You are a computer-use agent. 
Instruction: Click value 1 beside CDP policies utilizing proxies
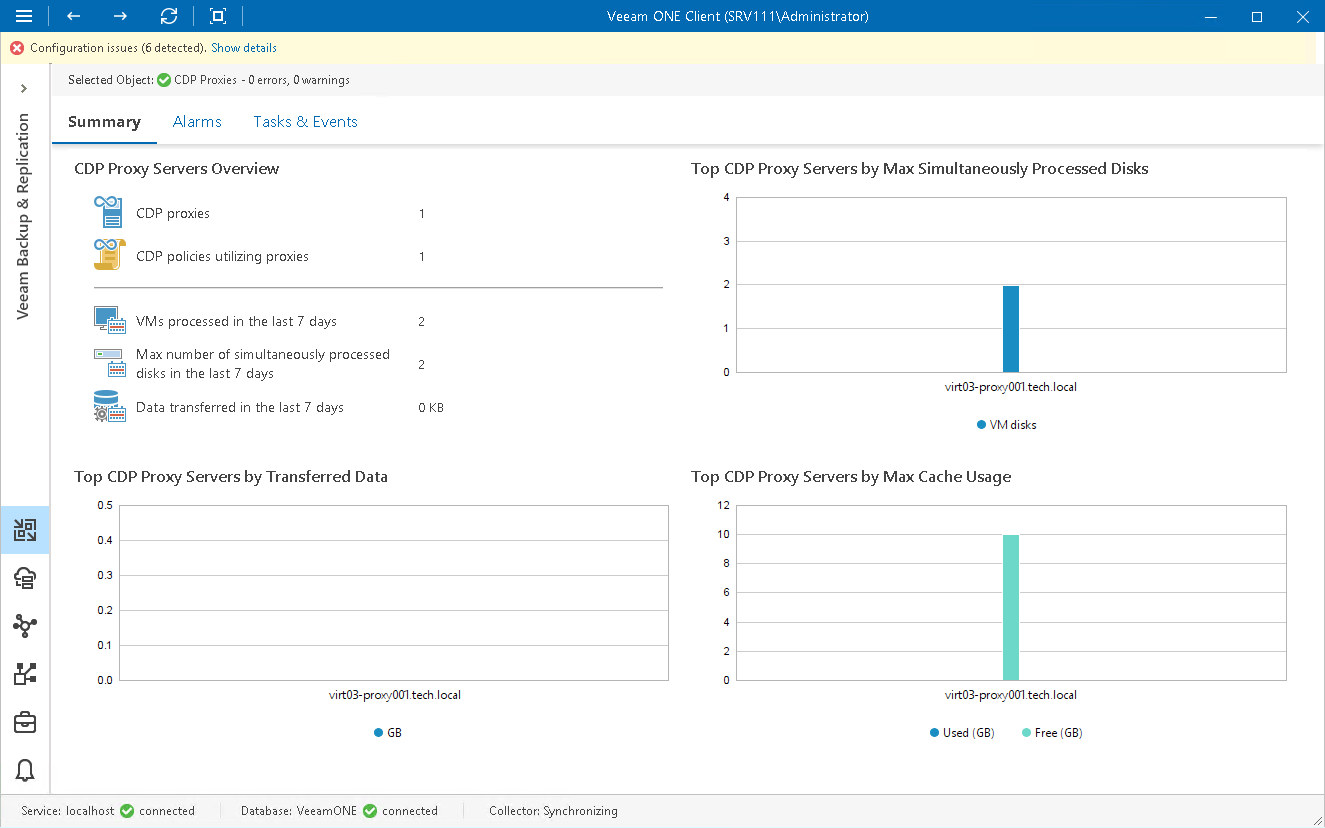(x=422, y=257)
